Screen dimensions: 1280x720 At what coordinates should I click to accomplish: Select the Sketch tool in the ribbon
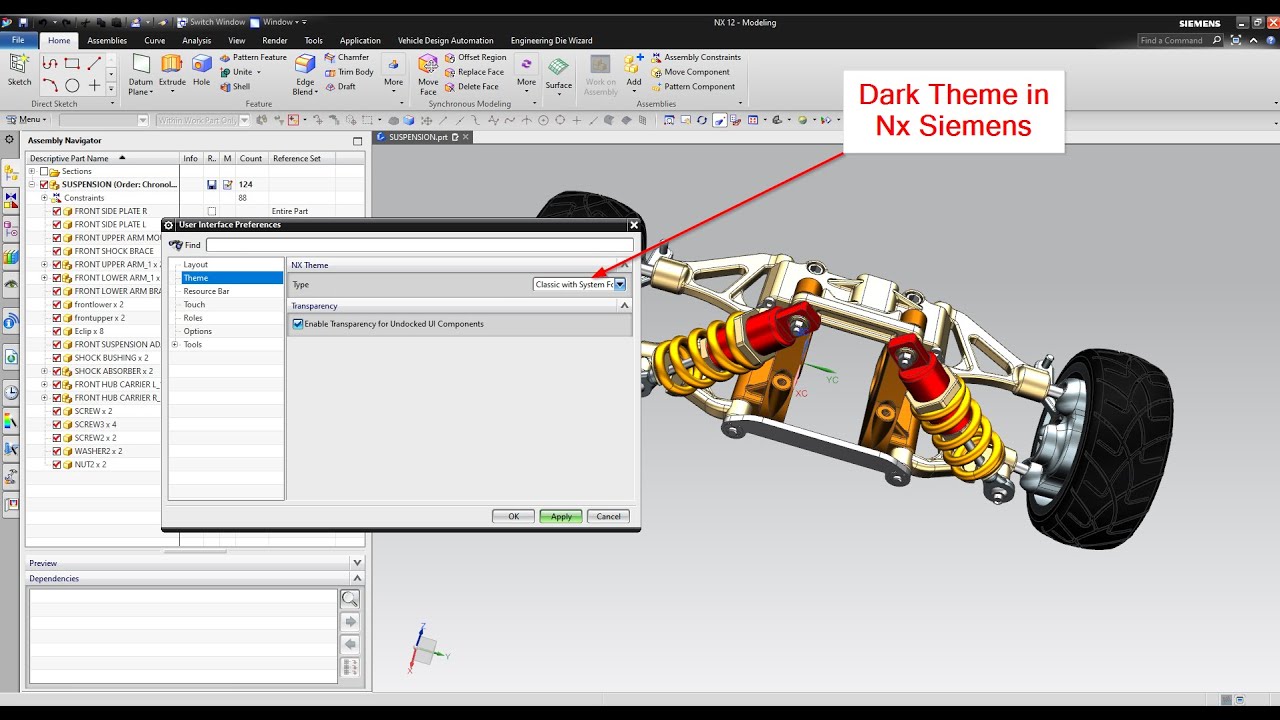point(19,70)
